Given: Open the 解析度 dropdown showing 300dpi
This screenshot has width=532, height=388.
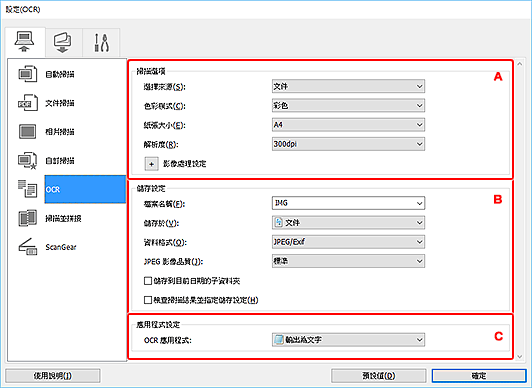Looking at the screenshot, I should point(348,144).
